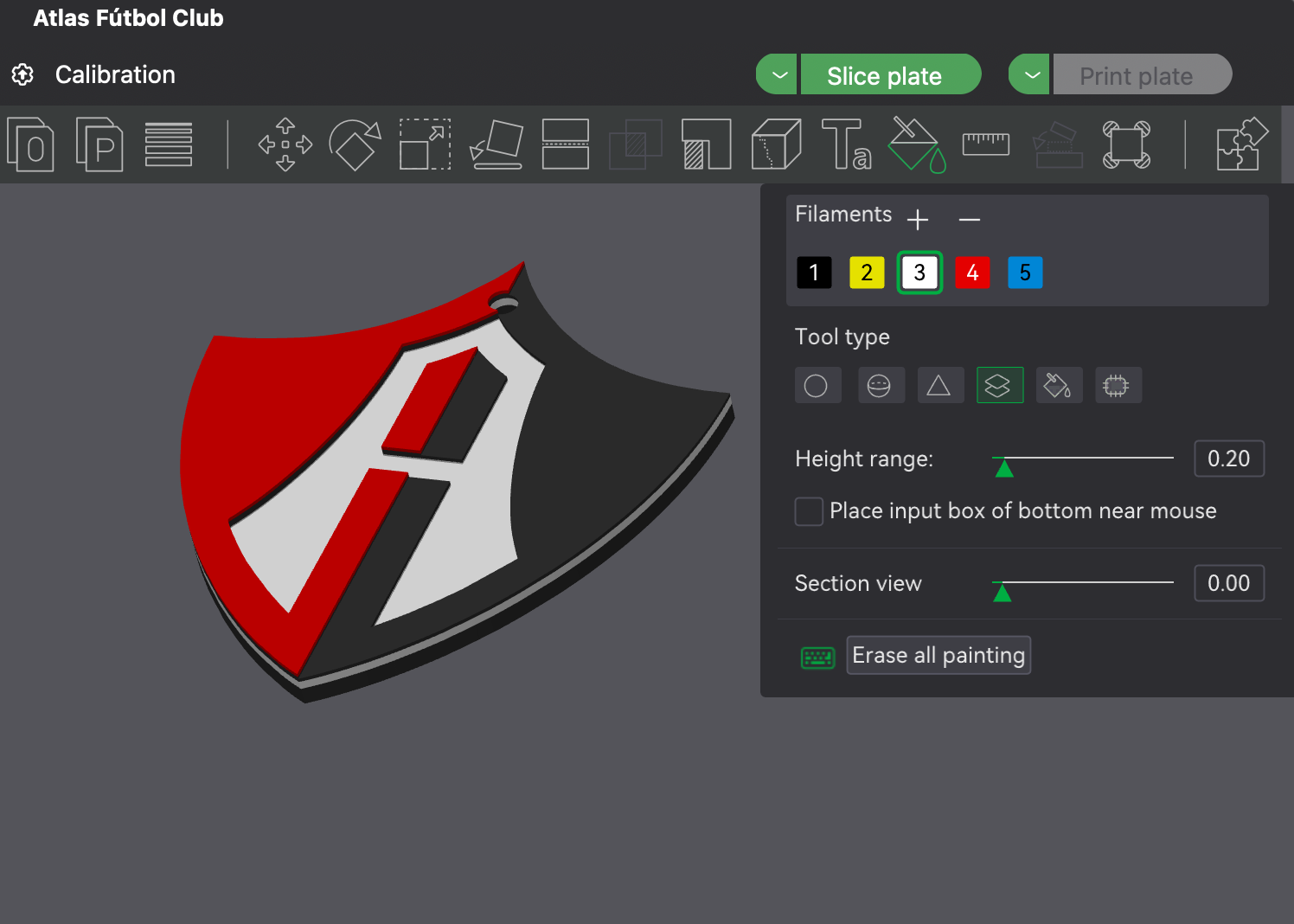
Task: Choose the Gap fill tool type
Action: [x=1118, y=385]
